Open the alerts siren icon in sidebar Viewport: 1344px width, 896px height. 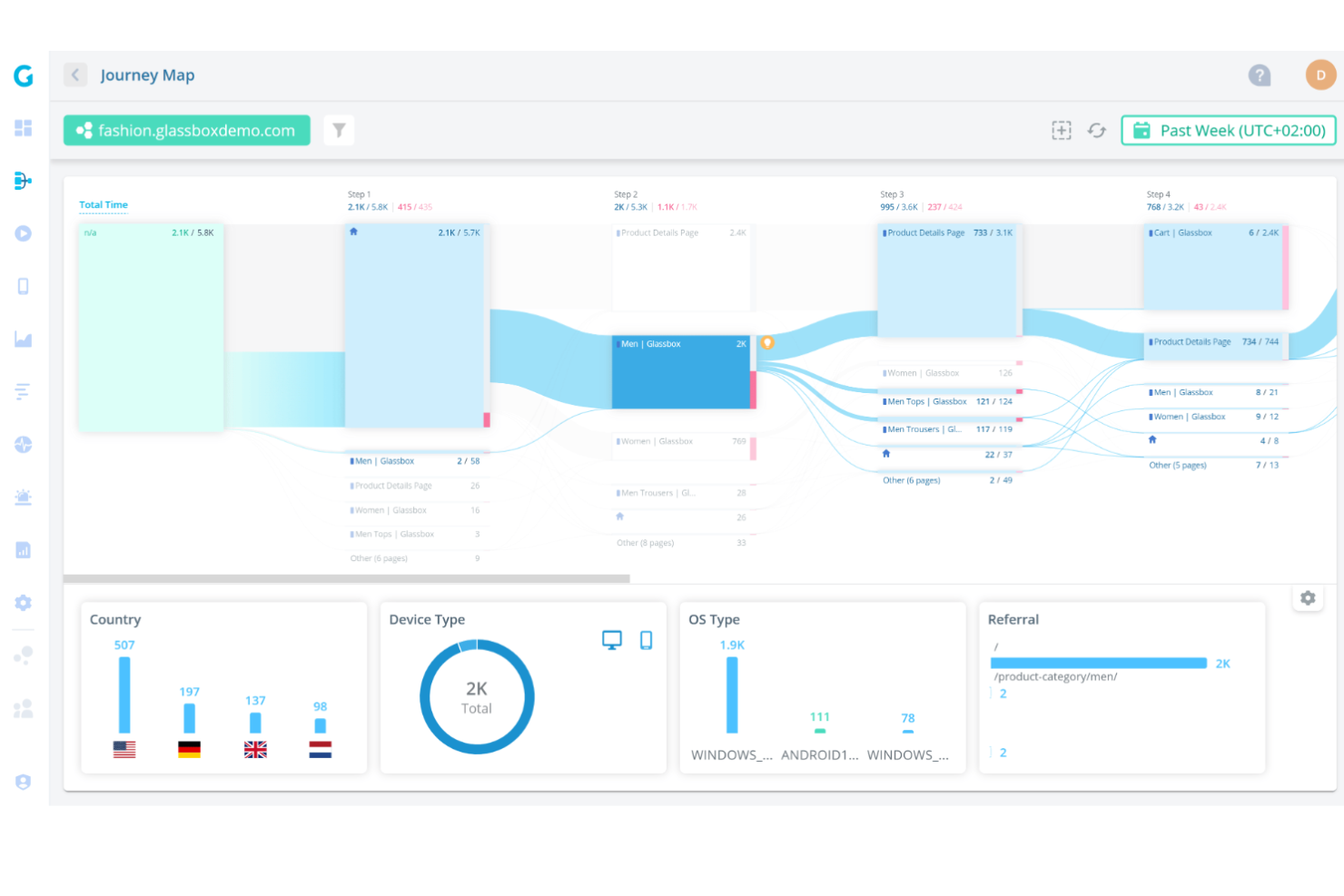coord(24,497)
